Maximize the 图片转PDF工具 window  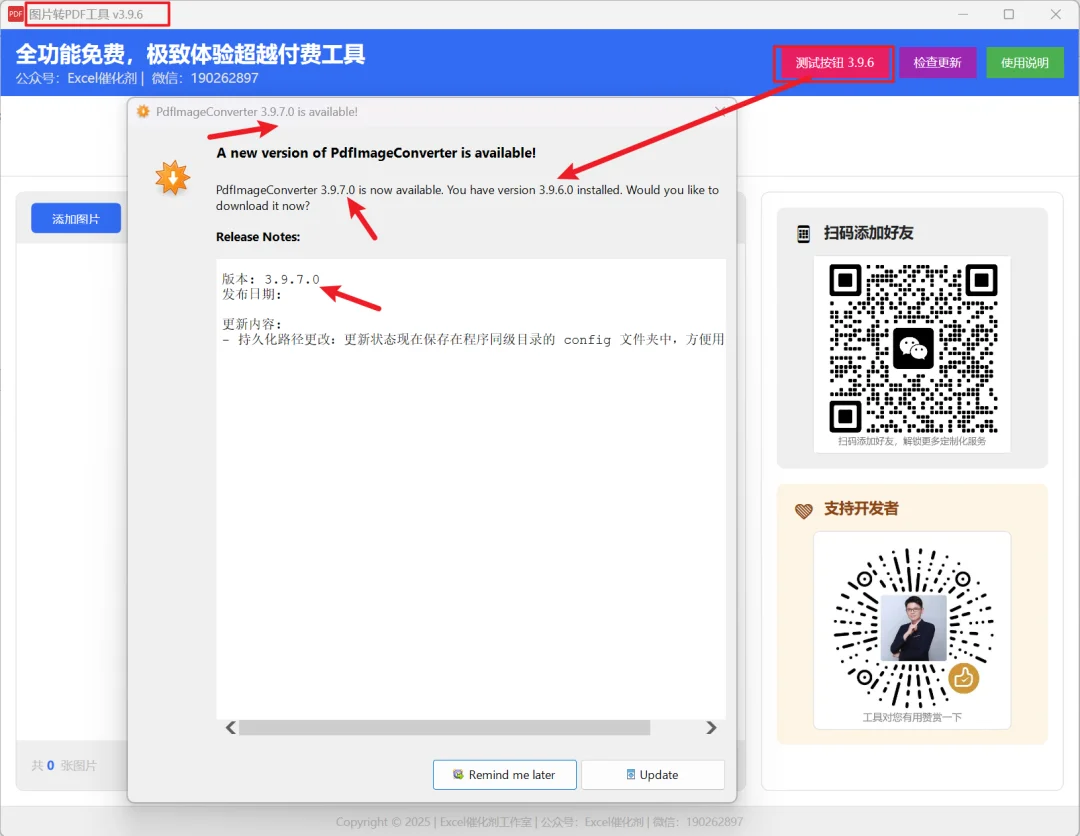[1009, 14]
